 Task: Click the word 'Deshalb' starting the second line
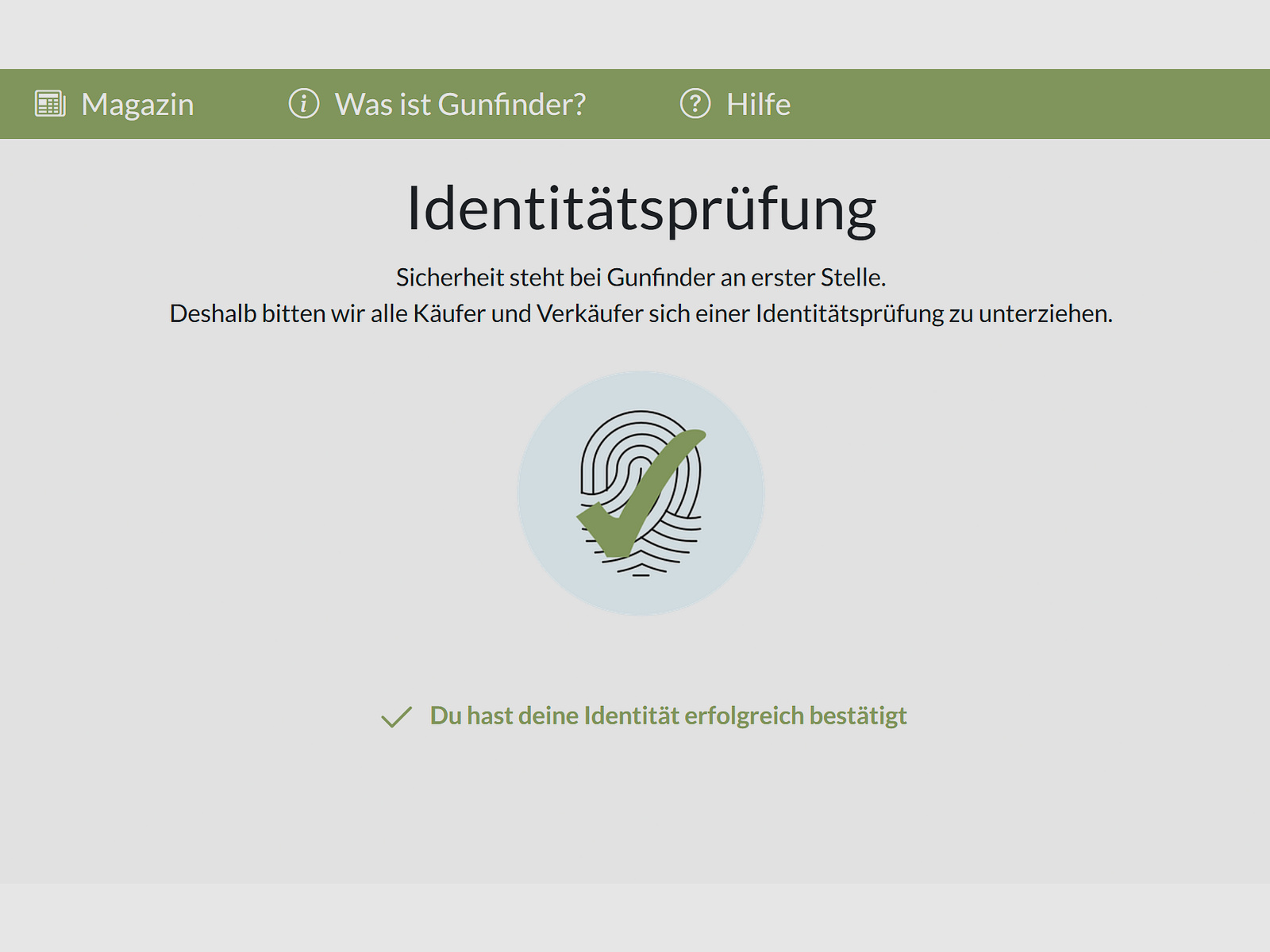tap(213, 314)
